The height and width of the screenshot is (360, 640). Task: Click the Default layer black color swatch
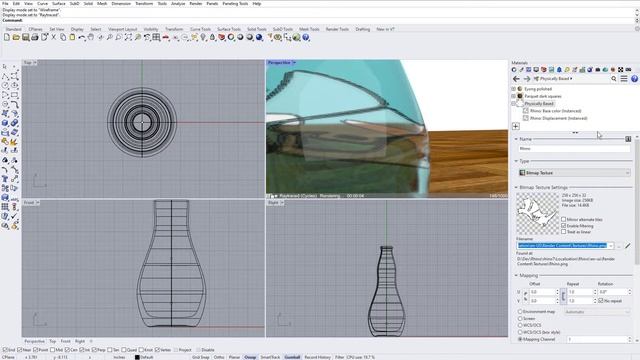click(x=137, y=357)
